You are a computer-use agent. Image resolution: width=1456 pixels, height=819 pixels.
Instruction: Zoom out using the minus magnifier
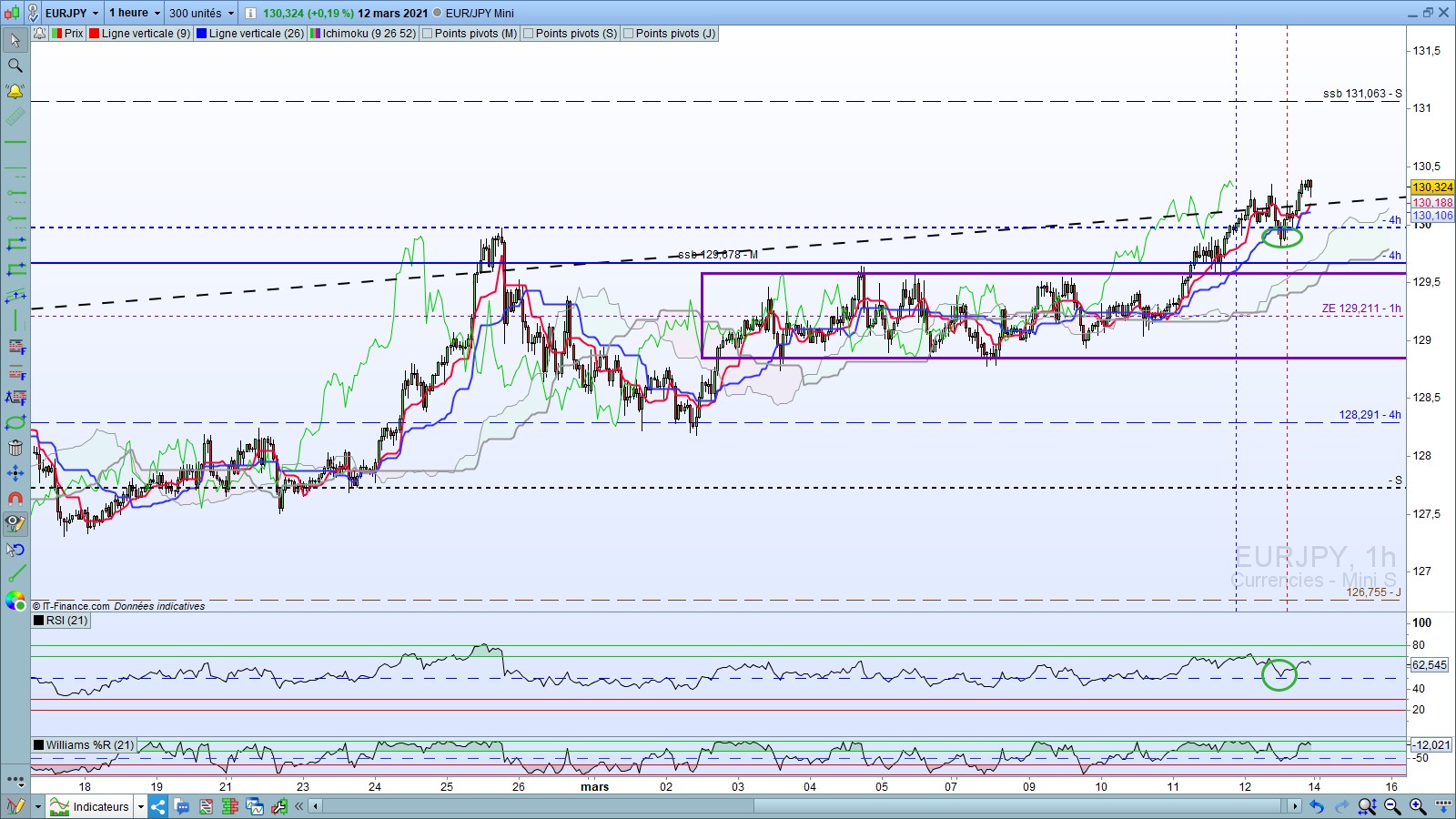[x=1392, y=806]
